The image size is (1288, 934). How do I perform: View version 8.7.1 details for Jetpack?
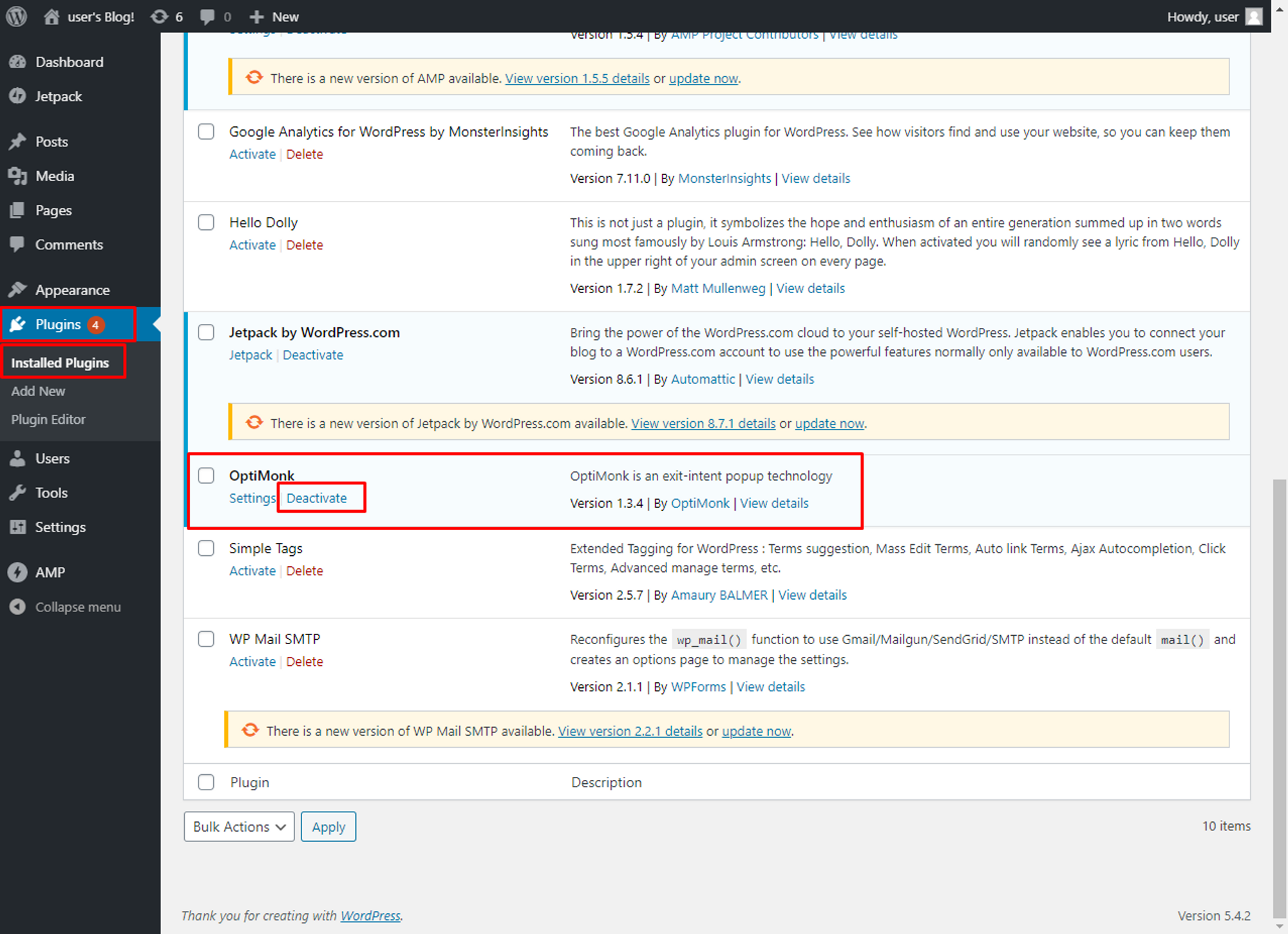pos(703,423)
